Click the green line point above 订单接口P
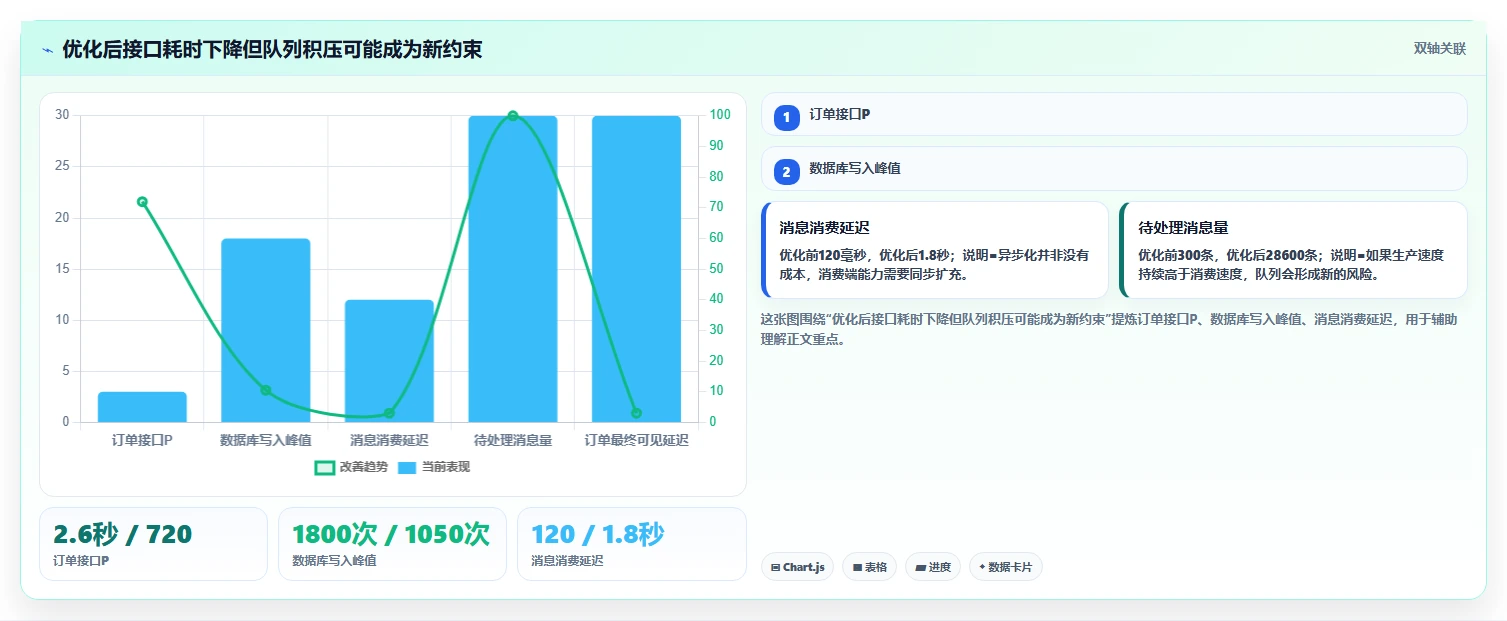This screenshot has height=621, width=1507. pos(142,202)
